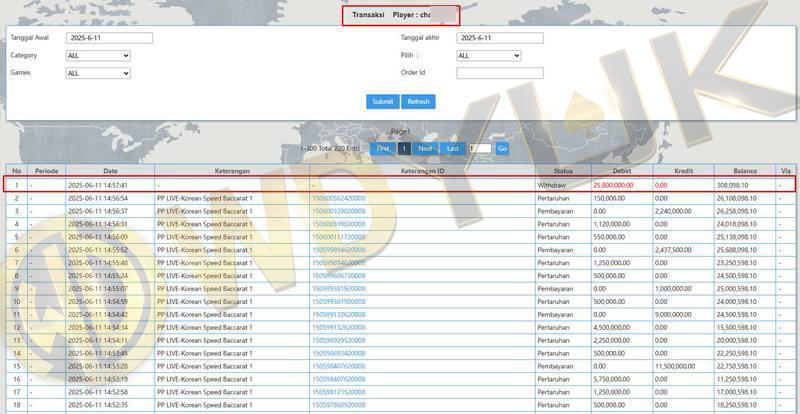This screenshot has height=414, width=800.
Task: Click the page number input box
Action: click(480, 149)
